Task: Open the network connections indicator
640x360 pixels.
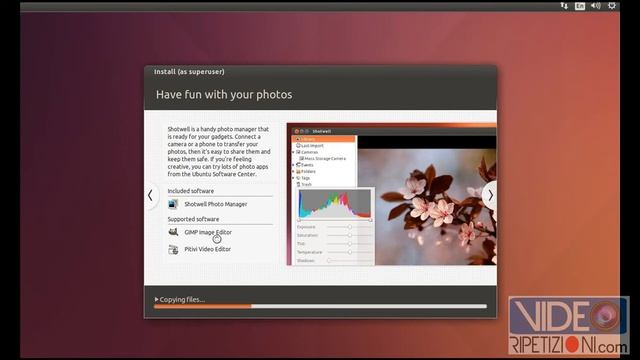Action: 564,6
